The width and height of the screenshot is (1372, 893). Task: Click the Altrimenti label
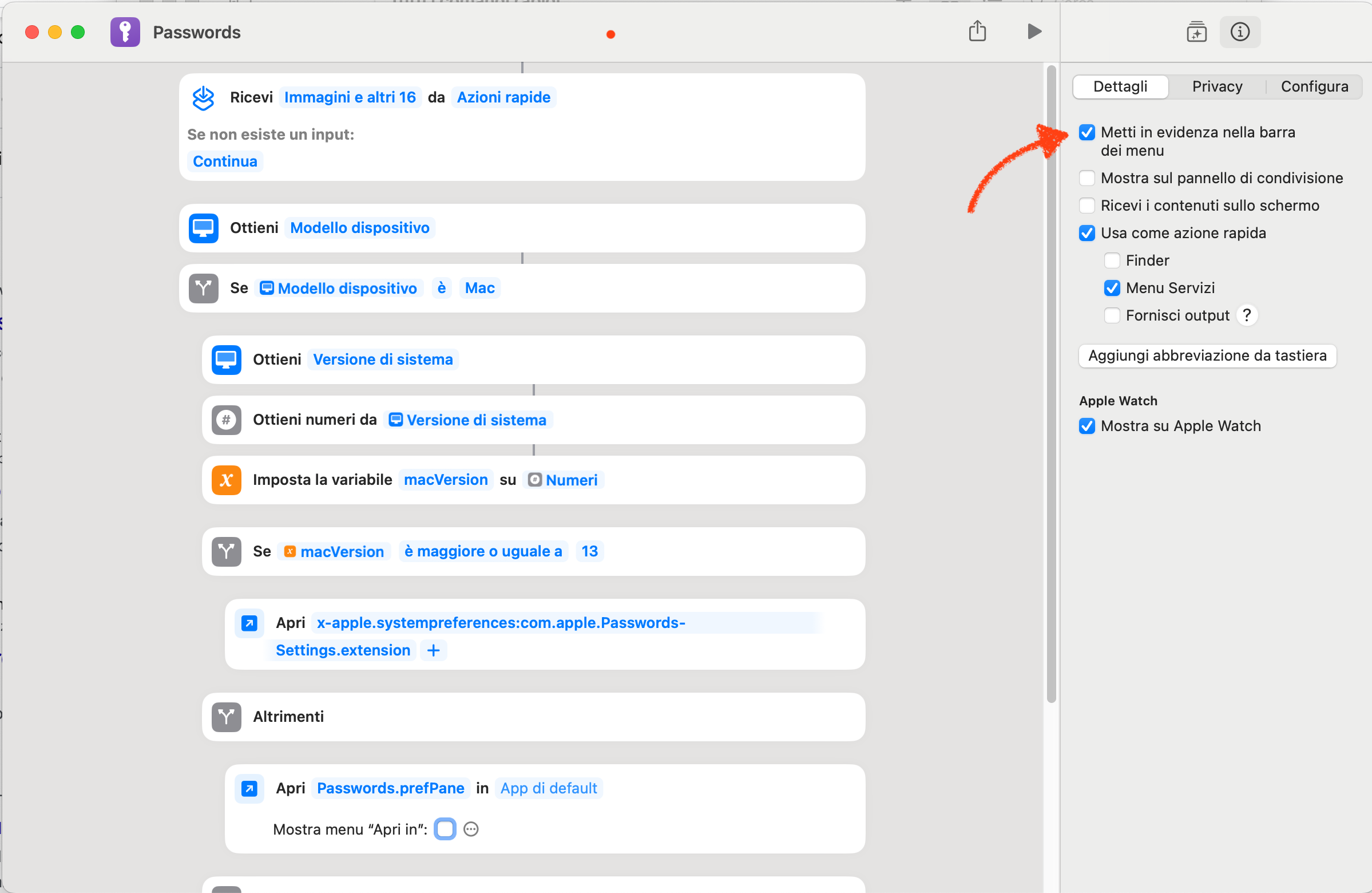(x=288, y=717)
